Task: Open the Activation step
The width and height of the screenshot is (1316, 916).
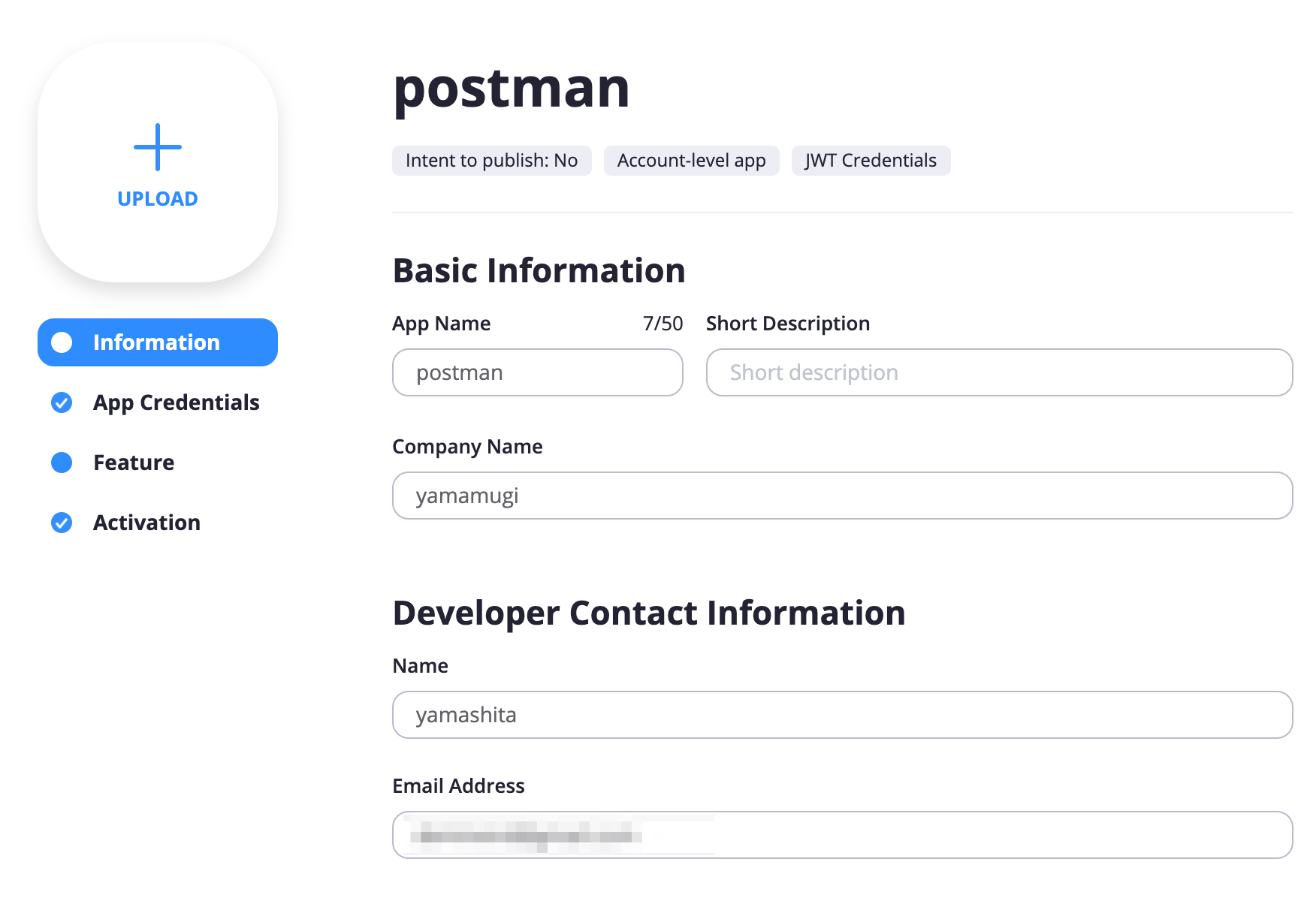Action: [146, 523]
